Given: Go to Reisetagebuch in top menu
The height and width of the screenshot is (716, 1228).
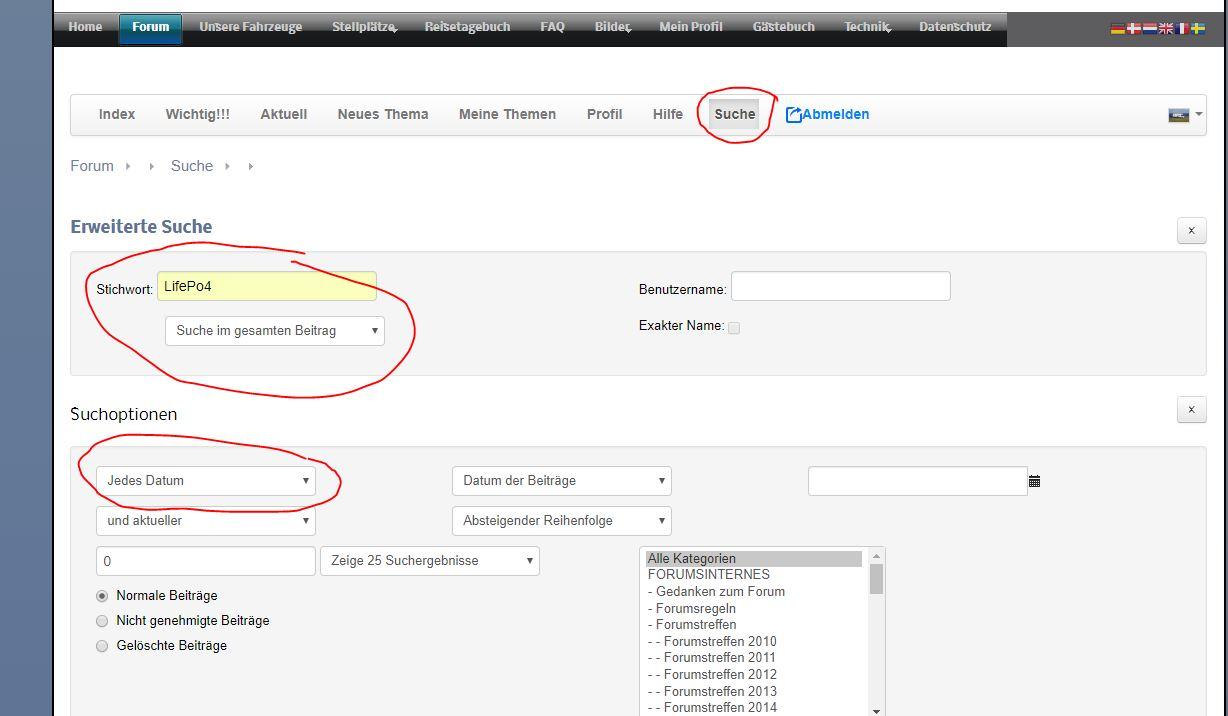Looking at the screenshot, I should tap(467, 27).
